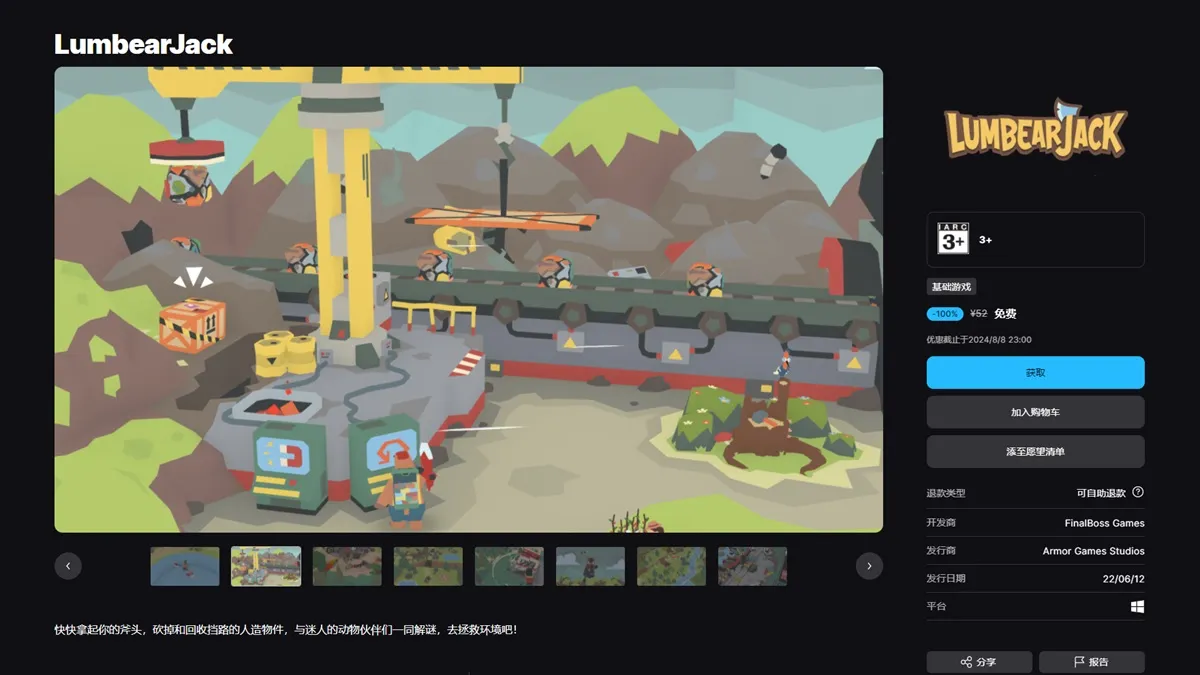Click the release date 22/06/12
The image size is (1200, 675).
[x=1122, y=578]
